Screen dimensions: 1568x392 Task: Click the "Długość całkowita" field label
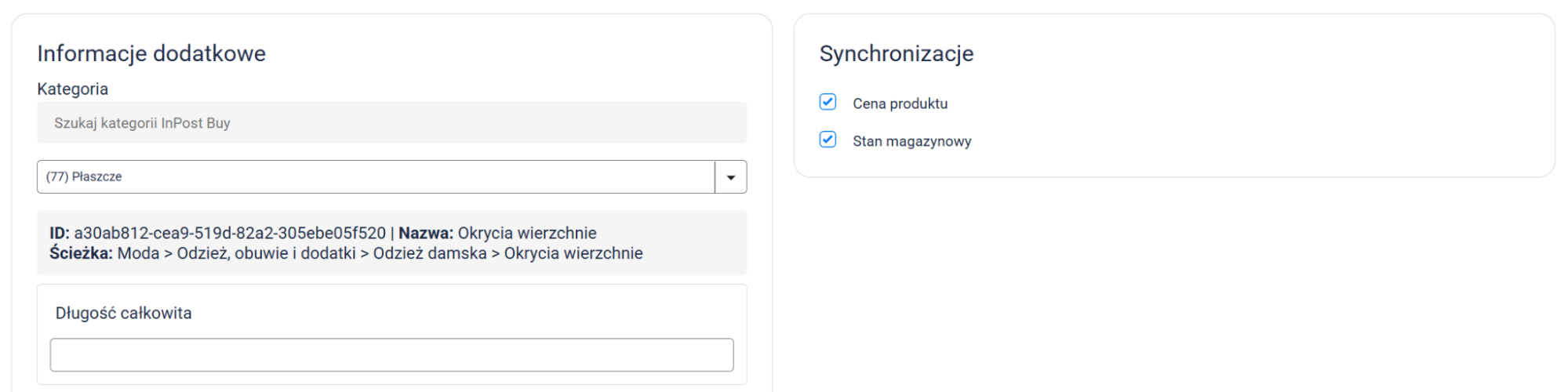pyautogui.click(x=123, y=313)
